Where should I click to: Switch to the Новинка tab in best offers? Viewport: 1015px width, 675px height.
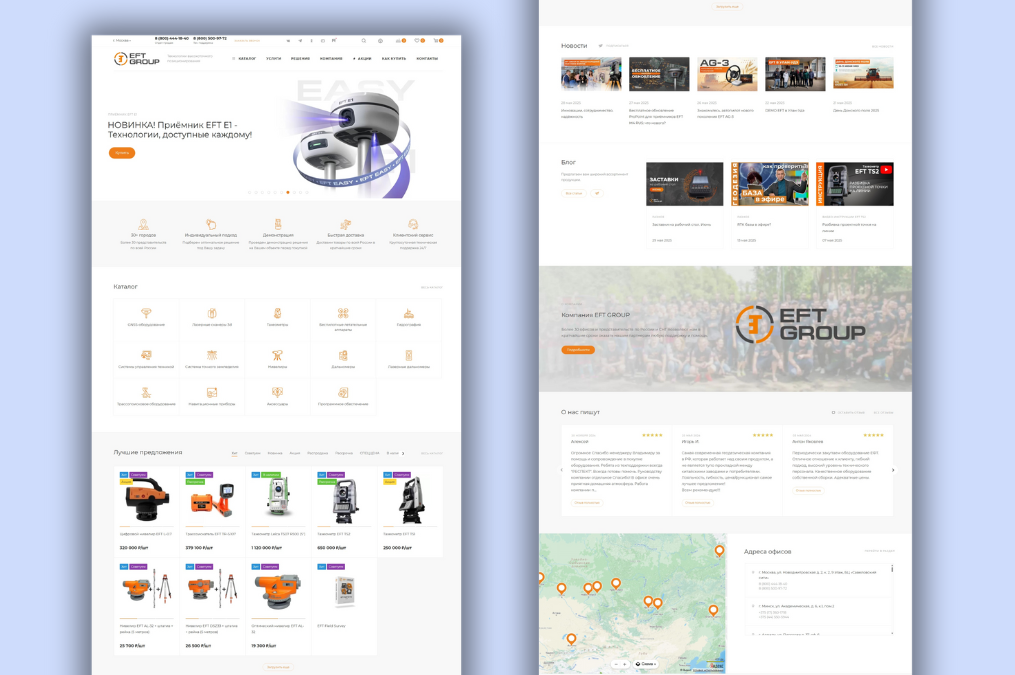pos(275,453)
